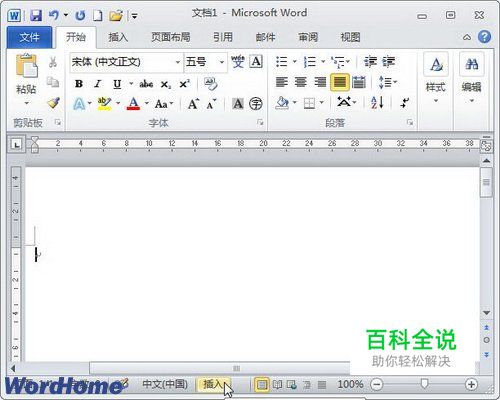Add a character border around text
This screenshot has width=500, height=400.
point(256,62)
